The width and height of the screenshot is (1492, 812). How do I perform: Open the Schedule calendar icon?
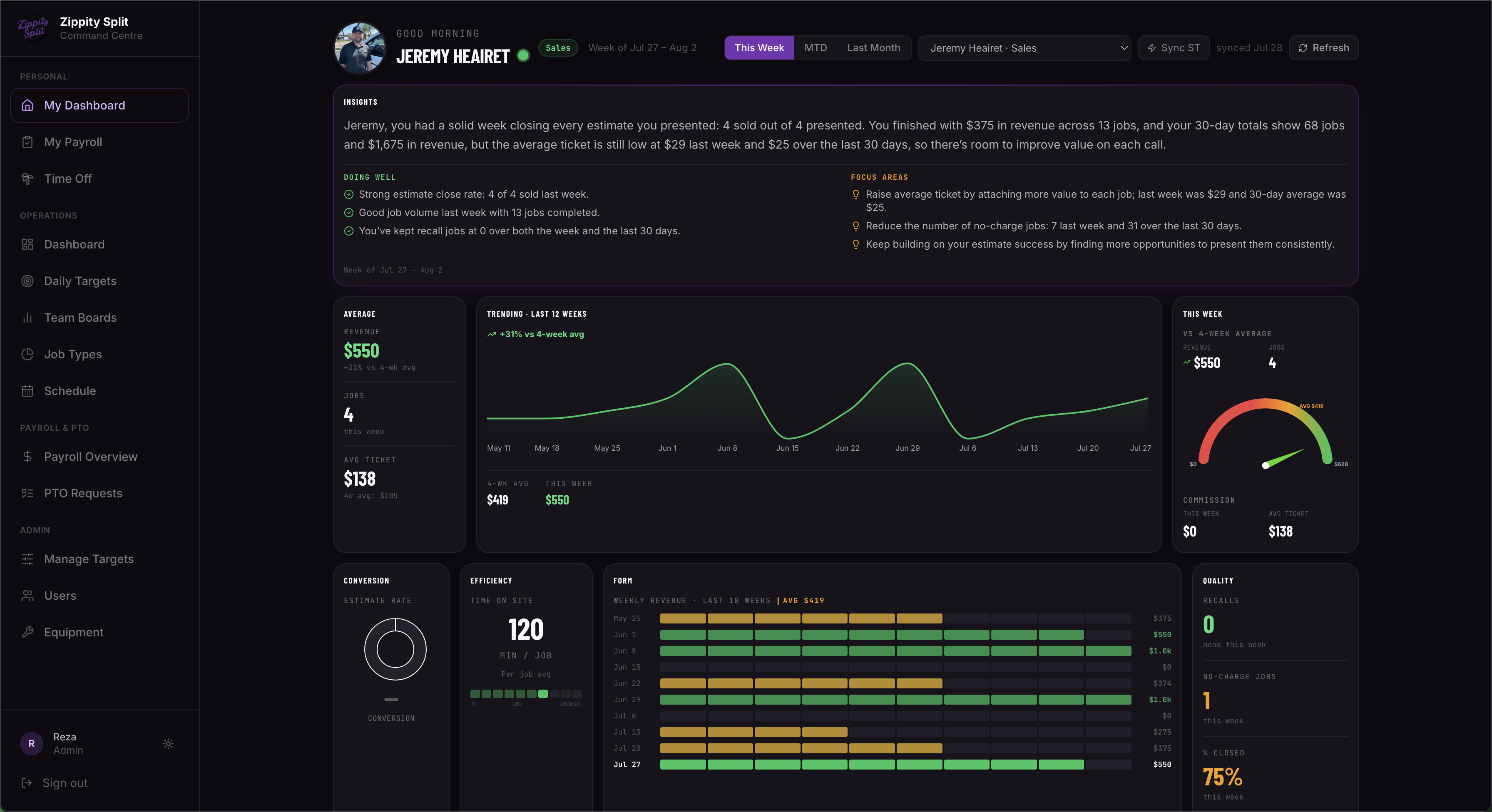pos(27,391)
